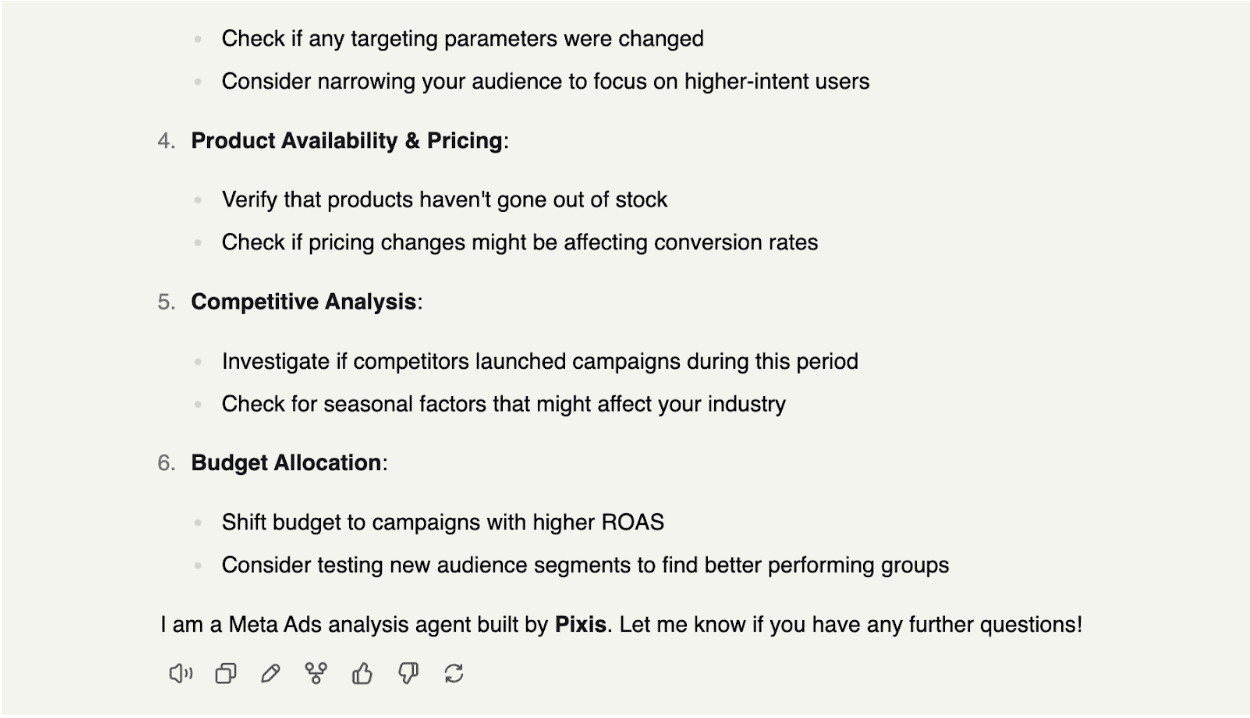The image size is (1250, 718).
Task: Click the branch conversation icon
Action: [x=316, y=674]
